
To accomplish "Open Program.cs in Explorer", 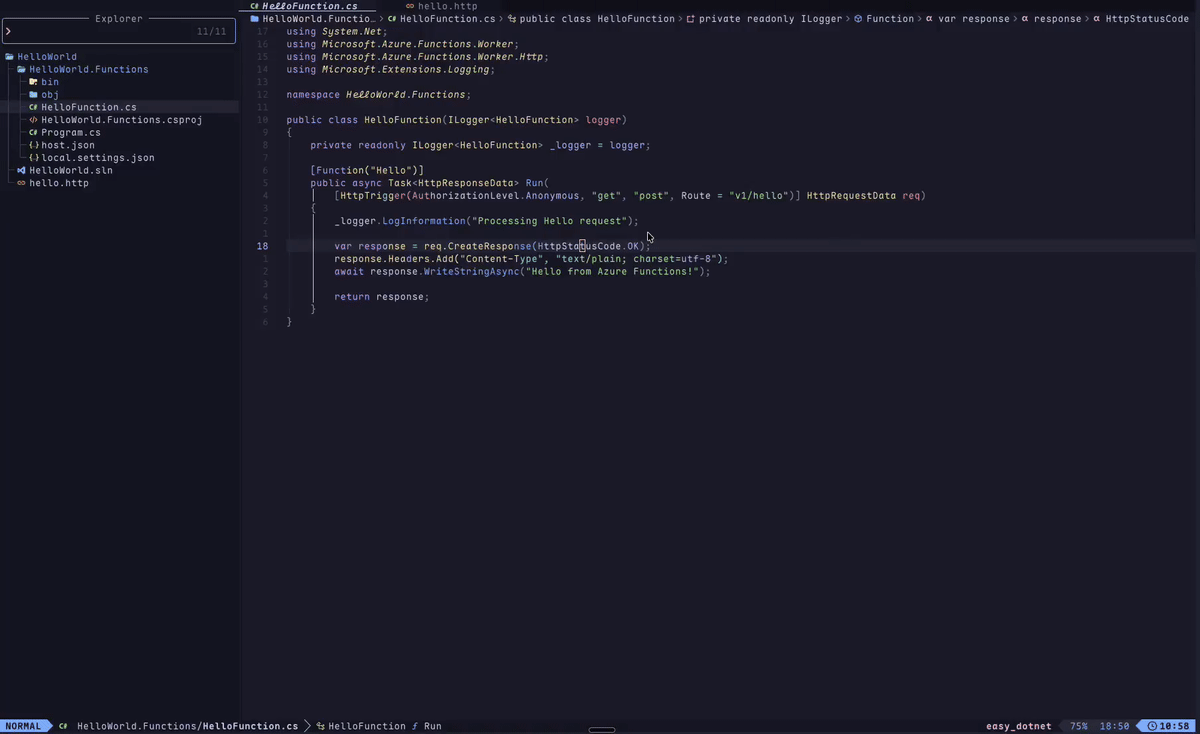I will tap(71, 132).
